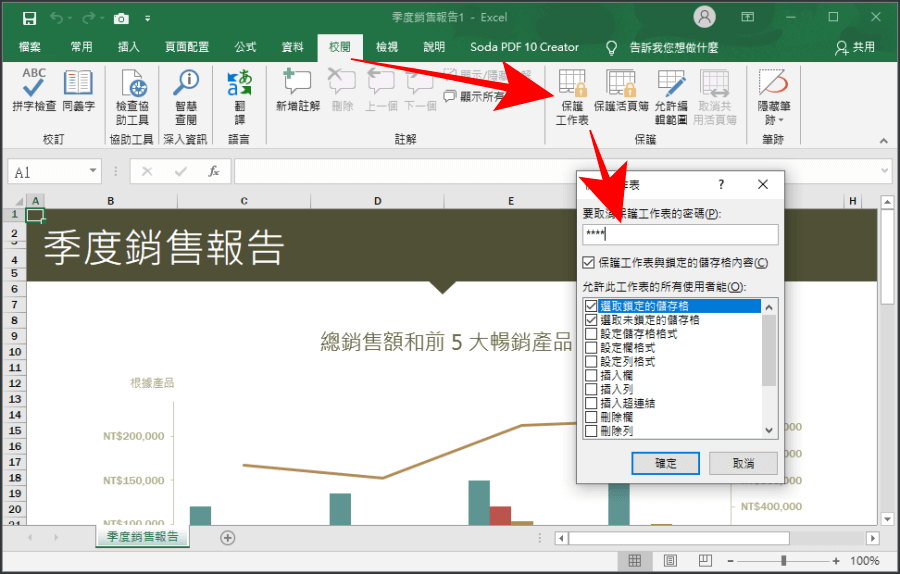Add a new sheet with plus icon
The image size is (900, 574).
click(228, 538)
